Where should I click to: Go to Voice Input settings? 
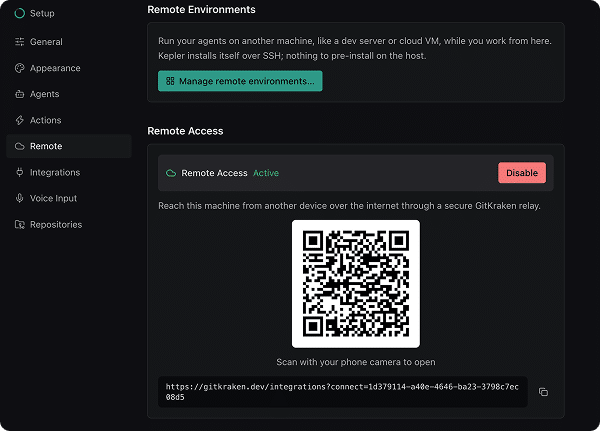click(68, 198)
